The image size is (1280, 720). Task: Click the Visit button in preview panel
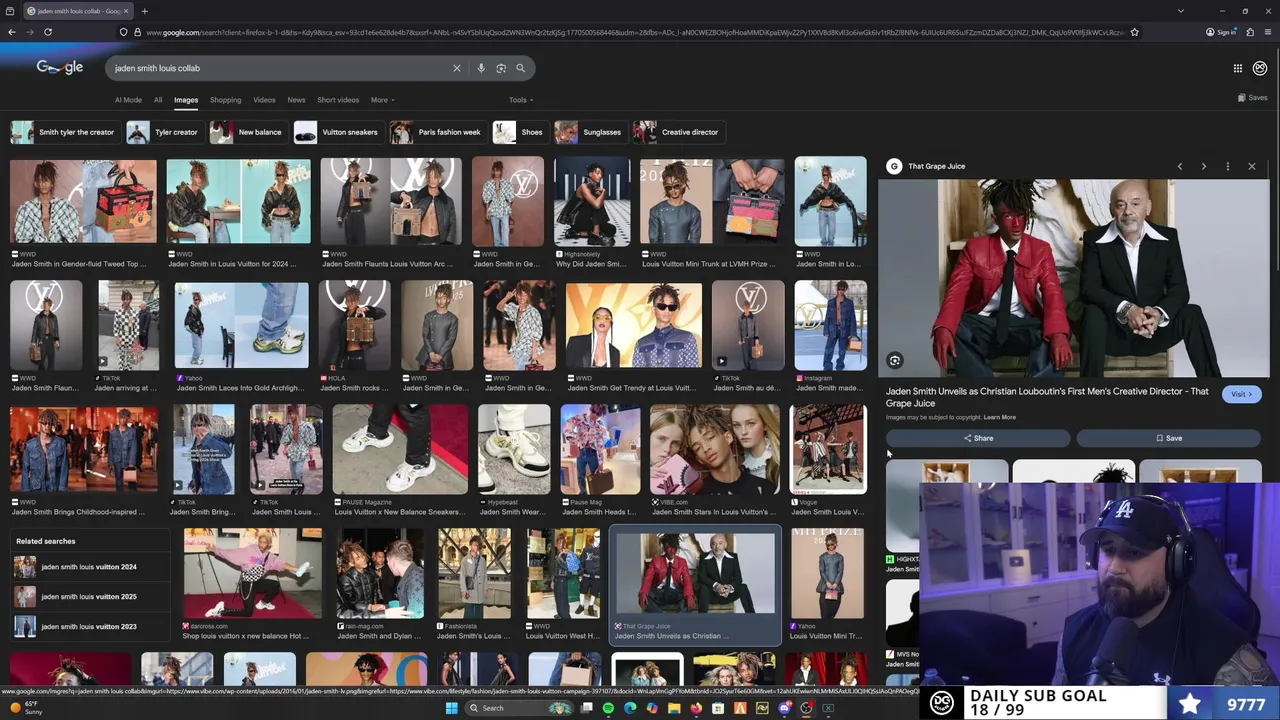[1242, 394]
